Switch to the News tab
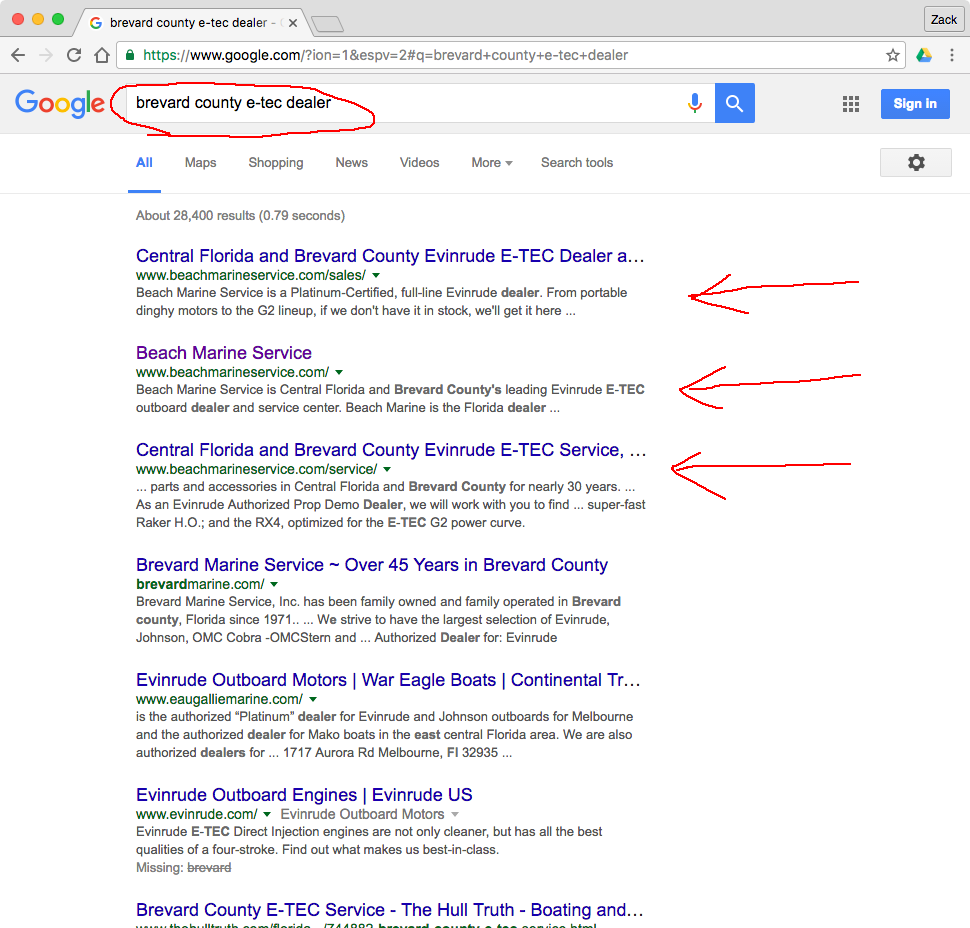The height and width of the screenshot is (928, 970). 351,163
